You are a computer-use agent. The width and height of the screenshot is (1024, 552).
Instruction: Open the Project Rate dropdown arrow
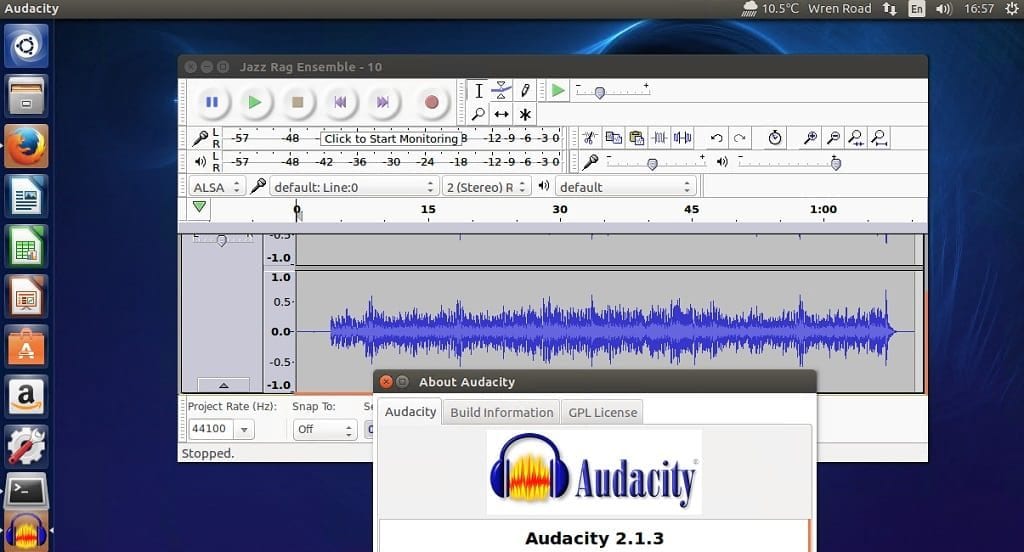[244, 430]
